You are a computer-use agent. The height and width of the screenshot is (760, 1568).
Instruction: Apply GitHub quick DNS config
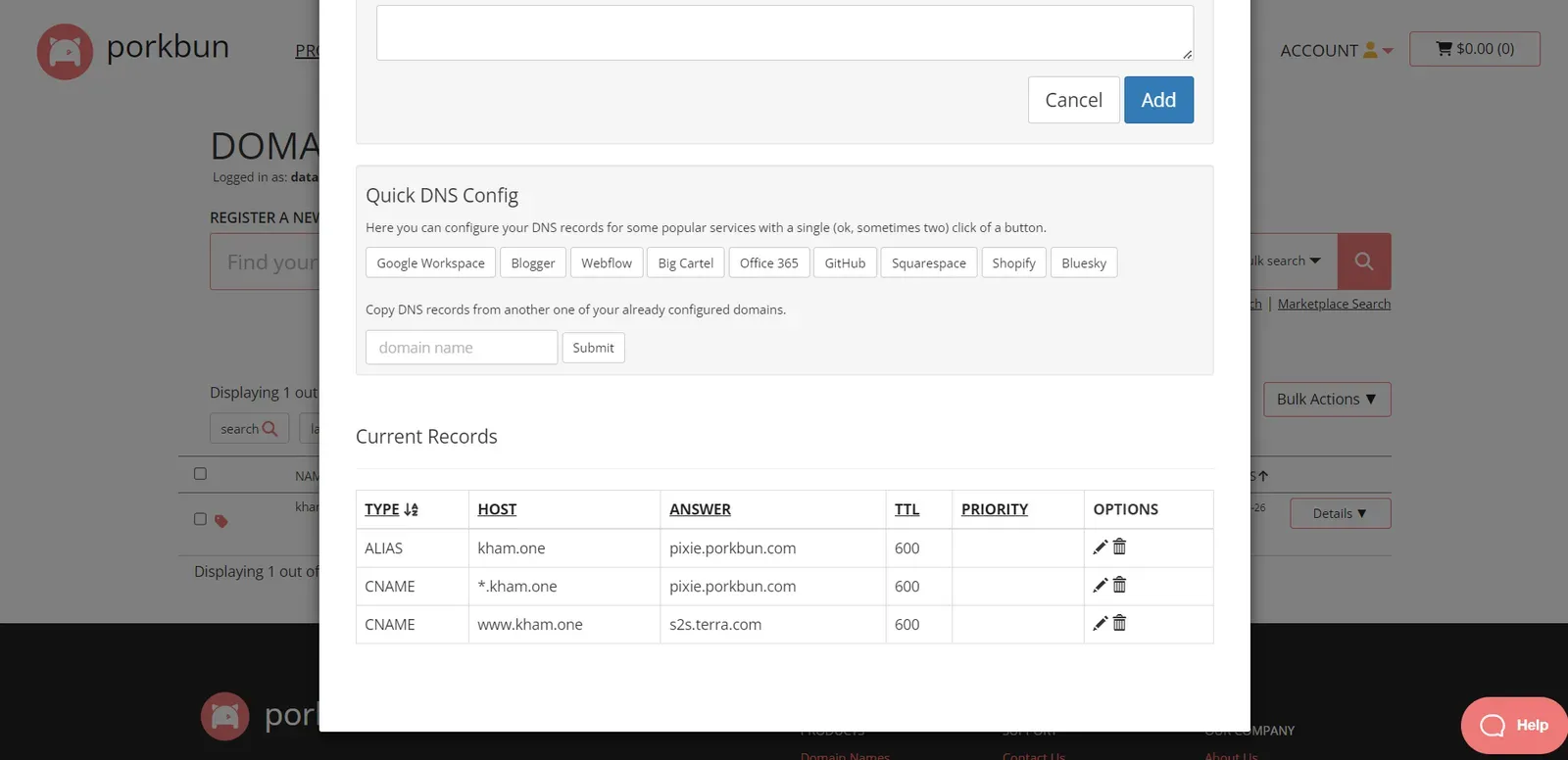tap(845, 262)
